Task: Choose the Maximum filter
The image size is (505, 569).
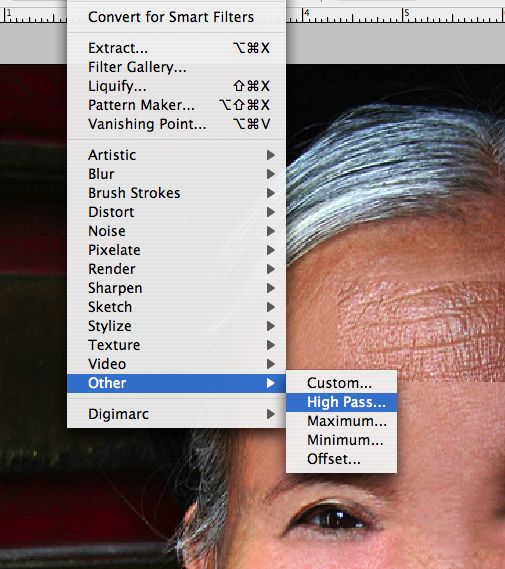Action: [x=341, y=421]
